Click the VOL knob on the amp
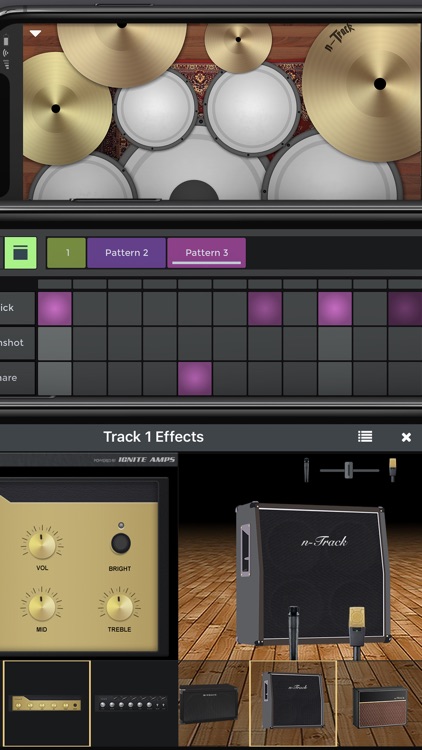The width and height of the screenshot is (422, 750). (42, 546)
